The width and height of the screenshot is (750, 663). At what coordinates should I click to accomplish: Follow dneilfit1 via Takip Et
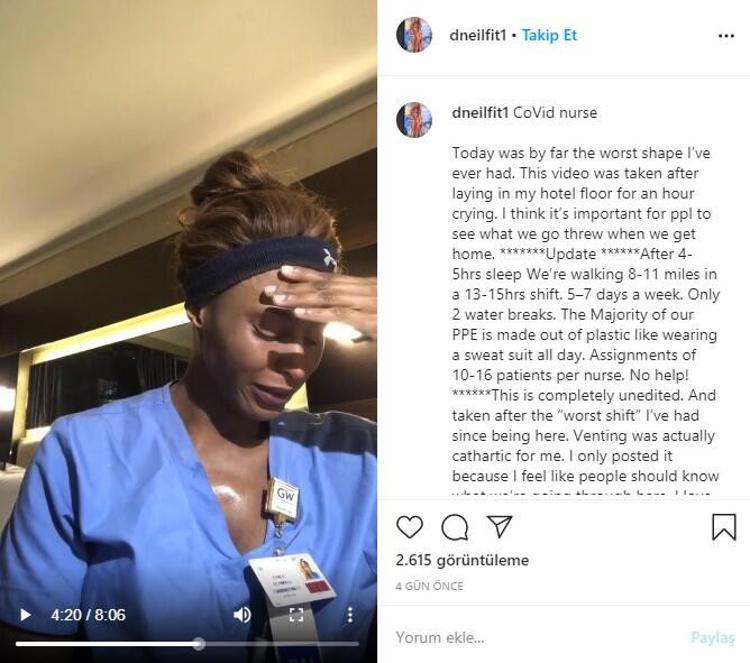[x=549, y=35]
